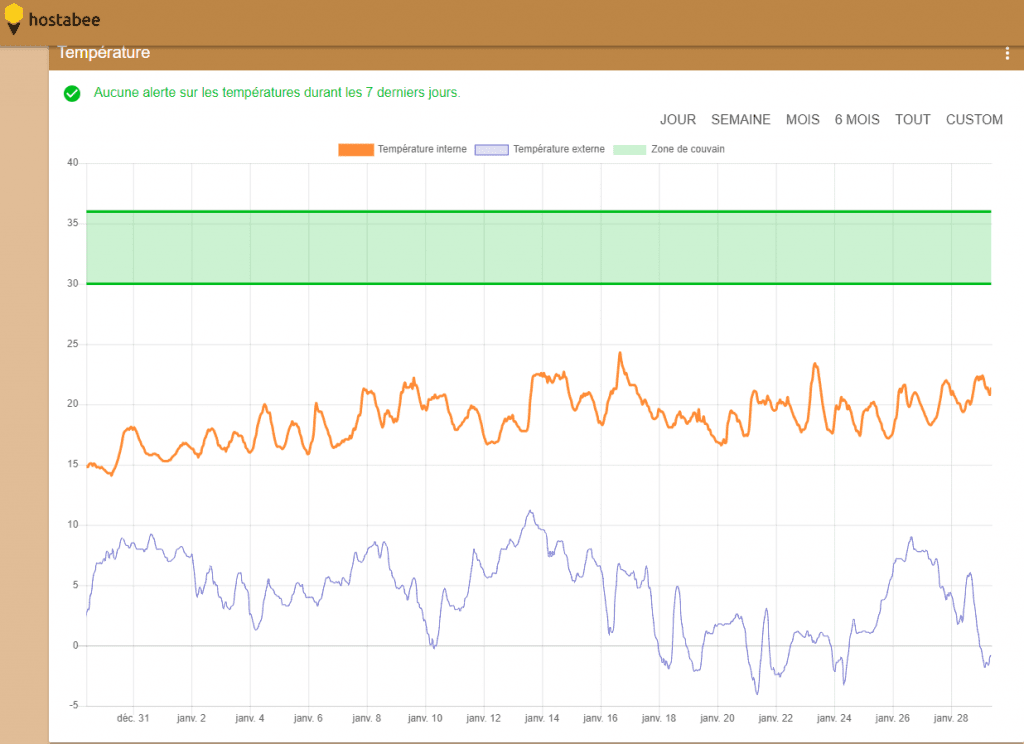This screenshot has width=1024, height=744.
Task: Click the green Zone de couvain swatch
Action: (x=630, y=150)
